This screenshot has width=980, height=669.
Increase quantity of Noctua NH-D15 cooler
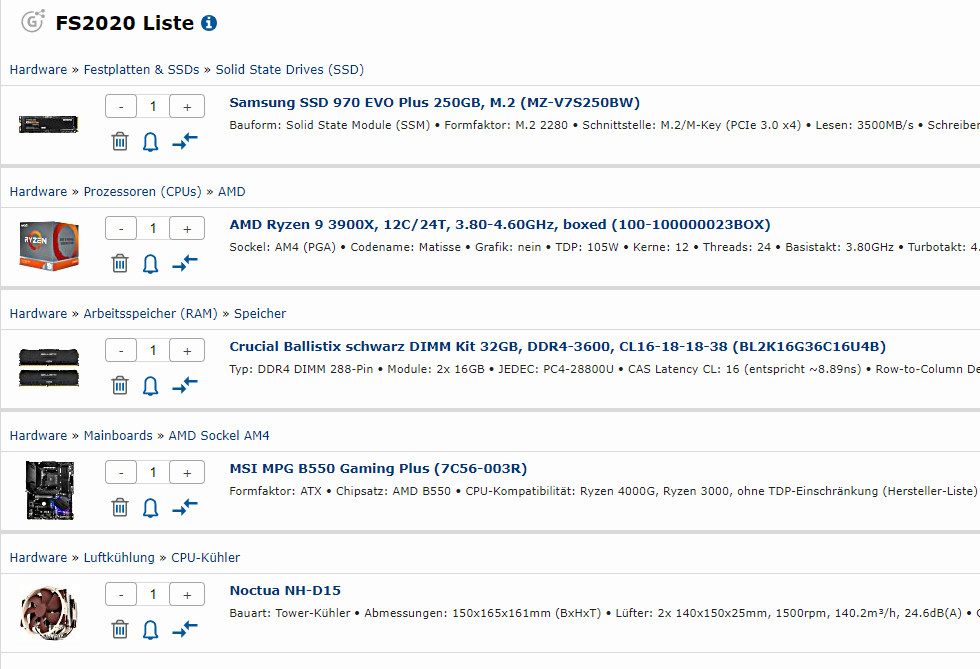coord(187,595)
